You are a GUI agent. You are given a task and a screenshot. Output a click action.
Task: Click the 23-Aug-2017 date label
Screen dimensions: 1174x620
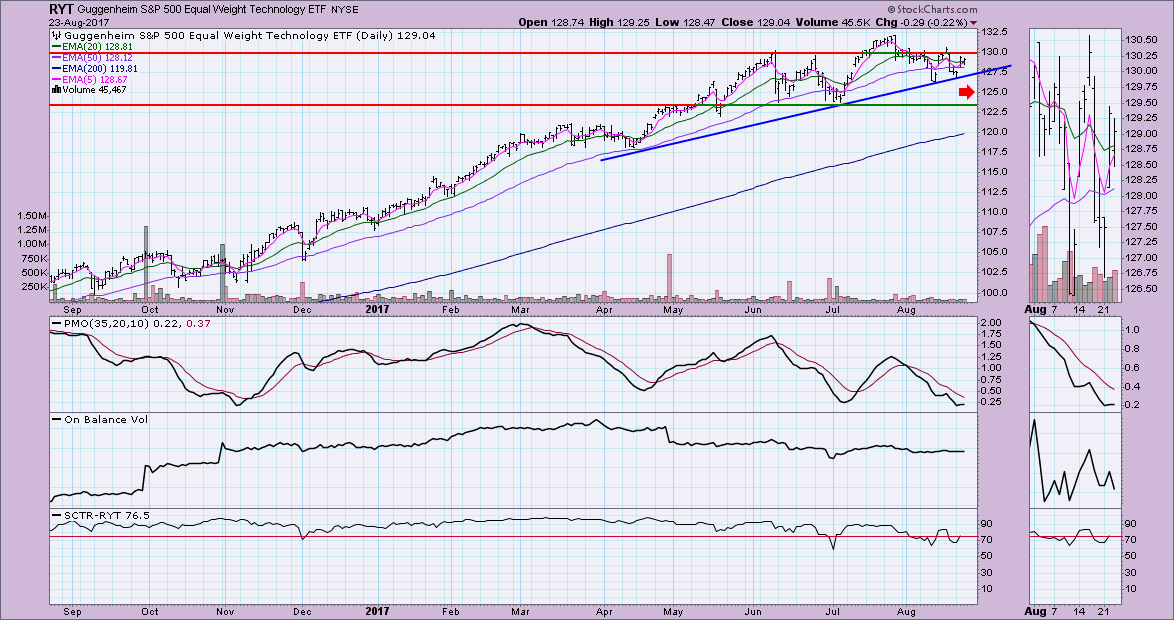pyautogui.click(x=80, y=22)
